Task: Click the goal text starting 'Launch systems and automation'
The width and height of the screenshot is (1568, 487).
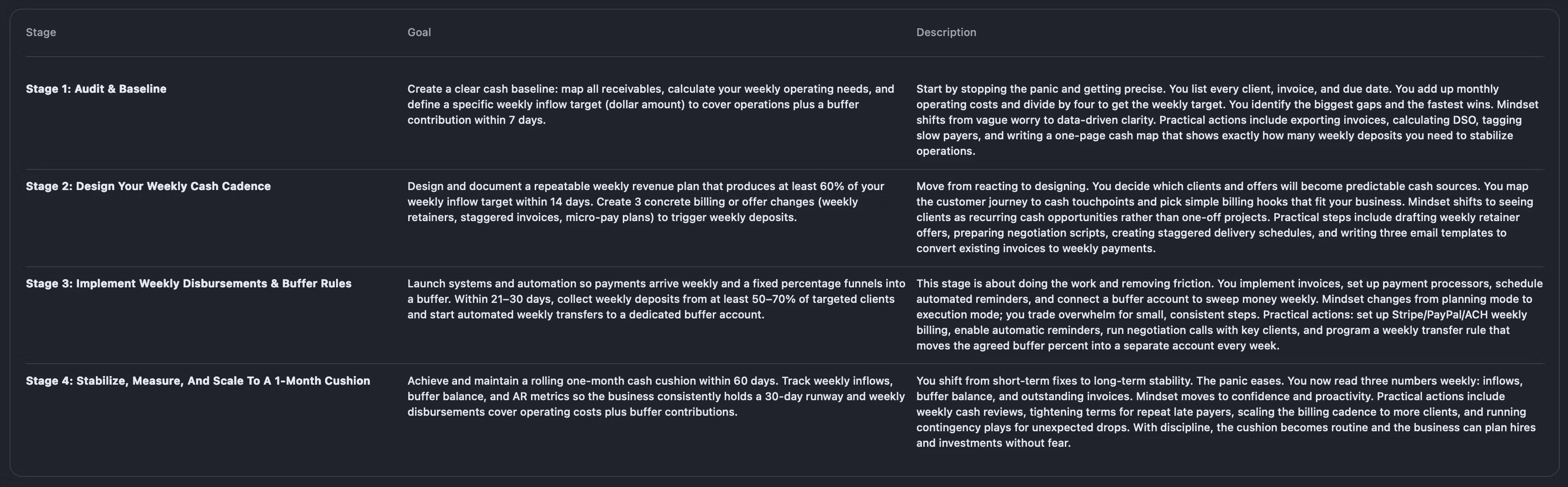Action: [x=656, y=299]
